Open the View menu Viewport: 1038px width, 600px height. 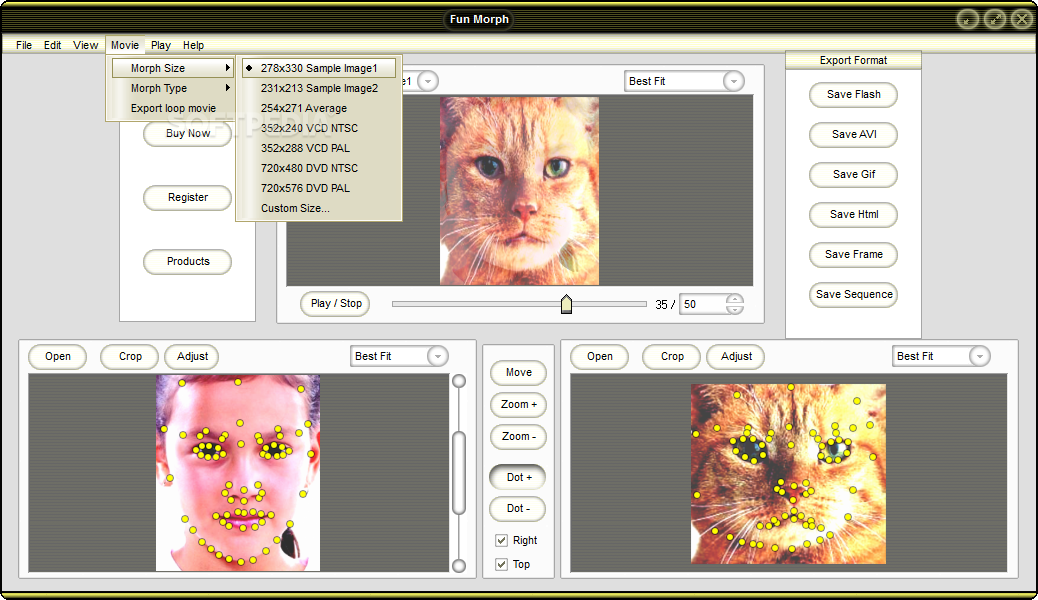pyautogui.click(x=85, y=45)
